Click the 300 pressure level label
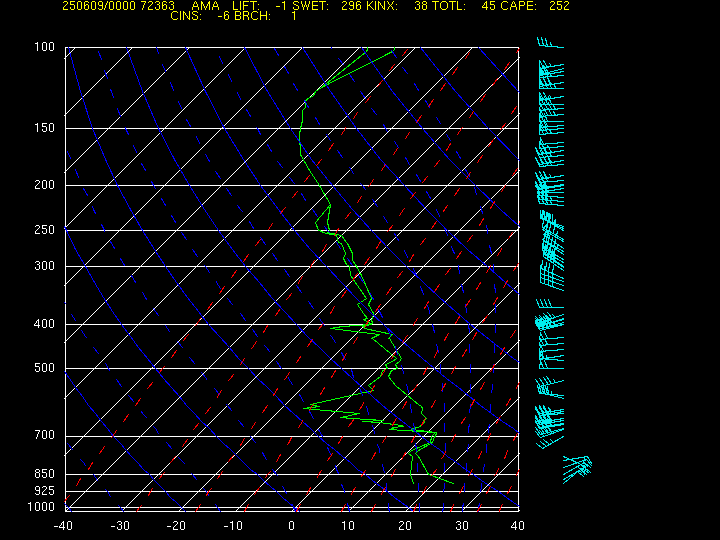The height and width of the screenshot is (540, 720). pyautogui.click(x=45, y=266)
